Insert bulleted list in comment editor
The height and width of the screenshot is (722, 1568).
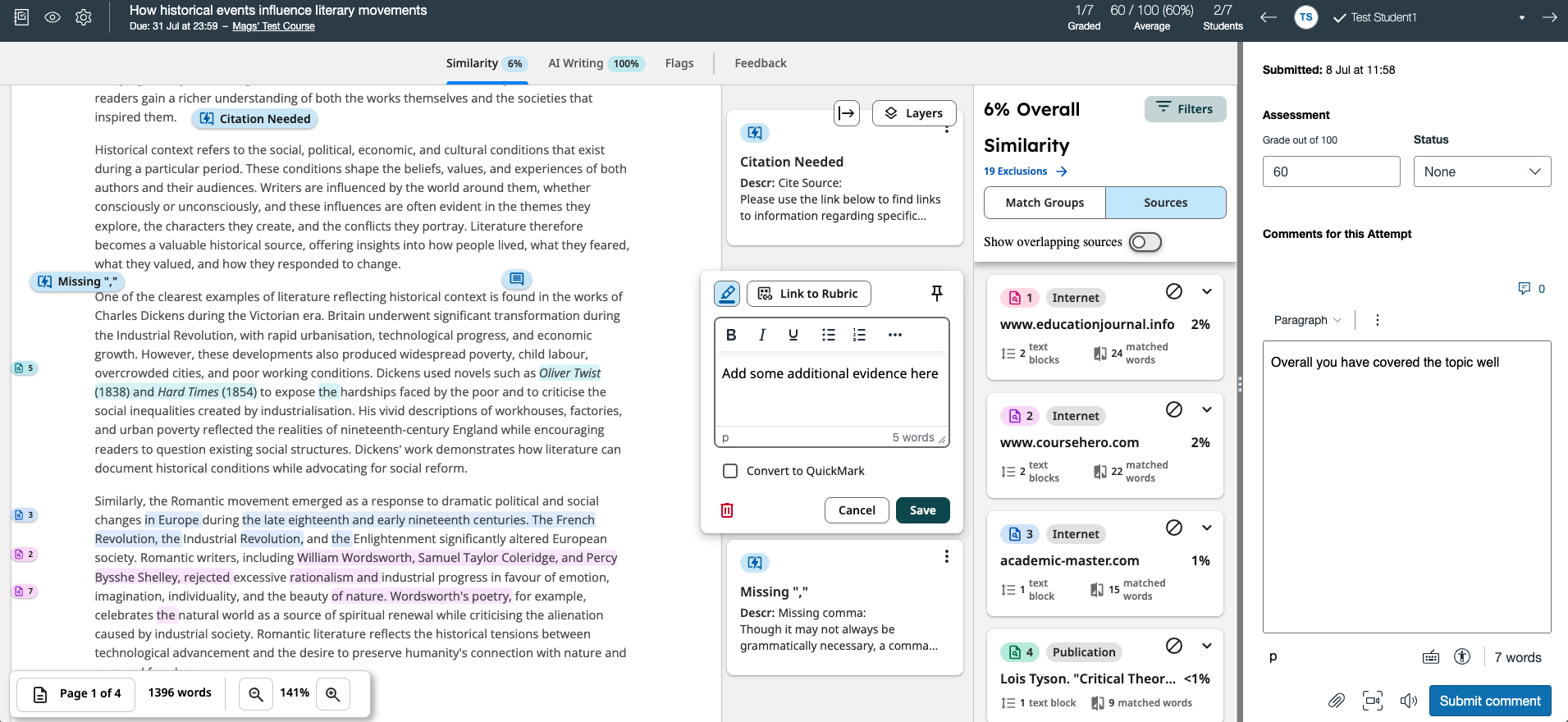(829, 335)
